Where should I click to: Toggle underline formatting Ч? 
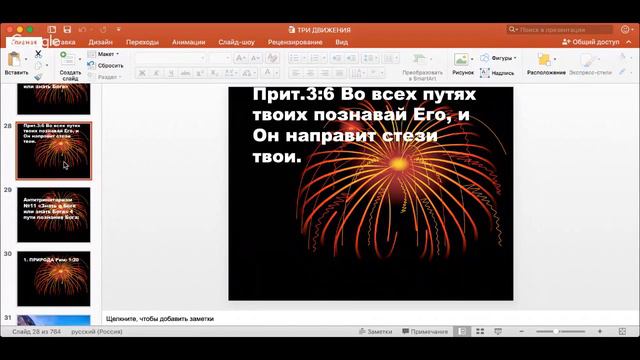(171, 73)
